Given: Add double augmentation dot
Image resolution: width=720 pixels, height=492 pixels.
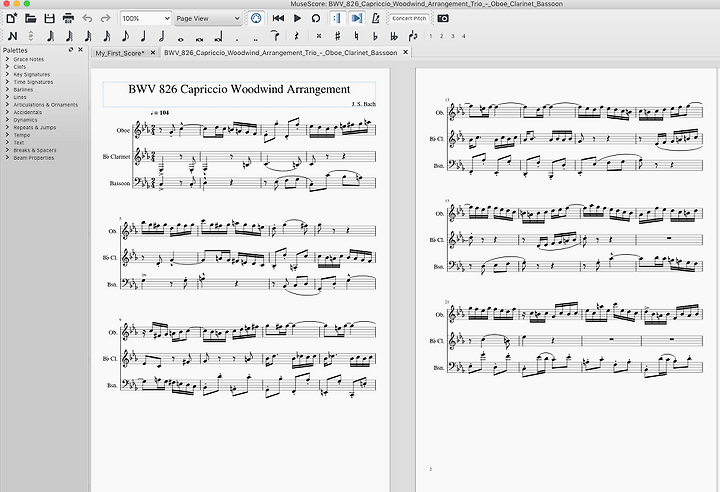Looking at the screenshot, I should 256,39.
